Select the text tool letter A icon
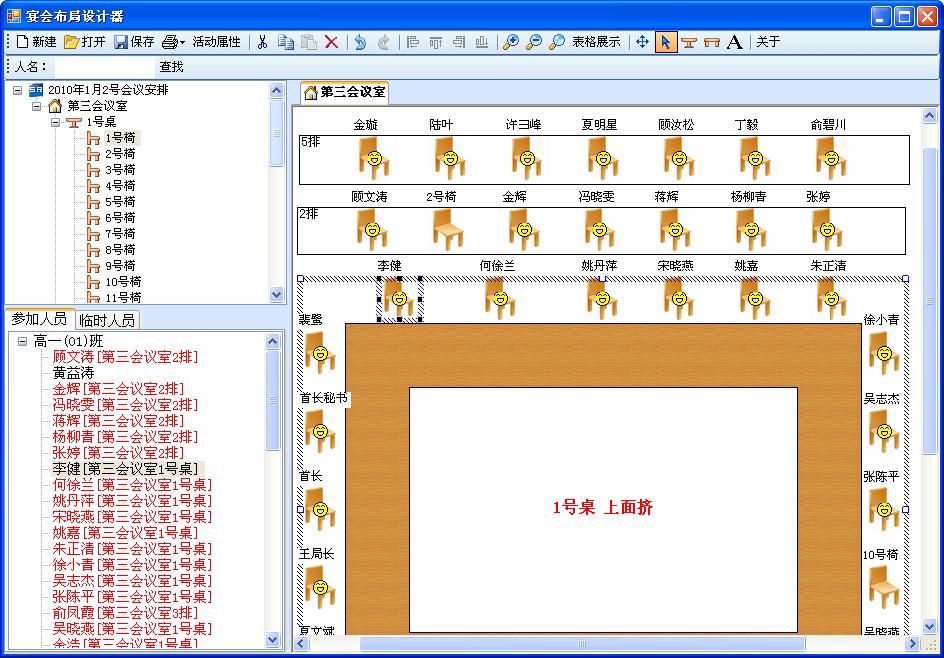 point(735,42)
